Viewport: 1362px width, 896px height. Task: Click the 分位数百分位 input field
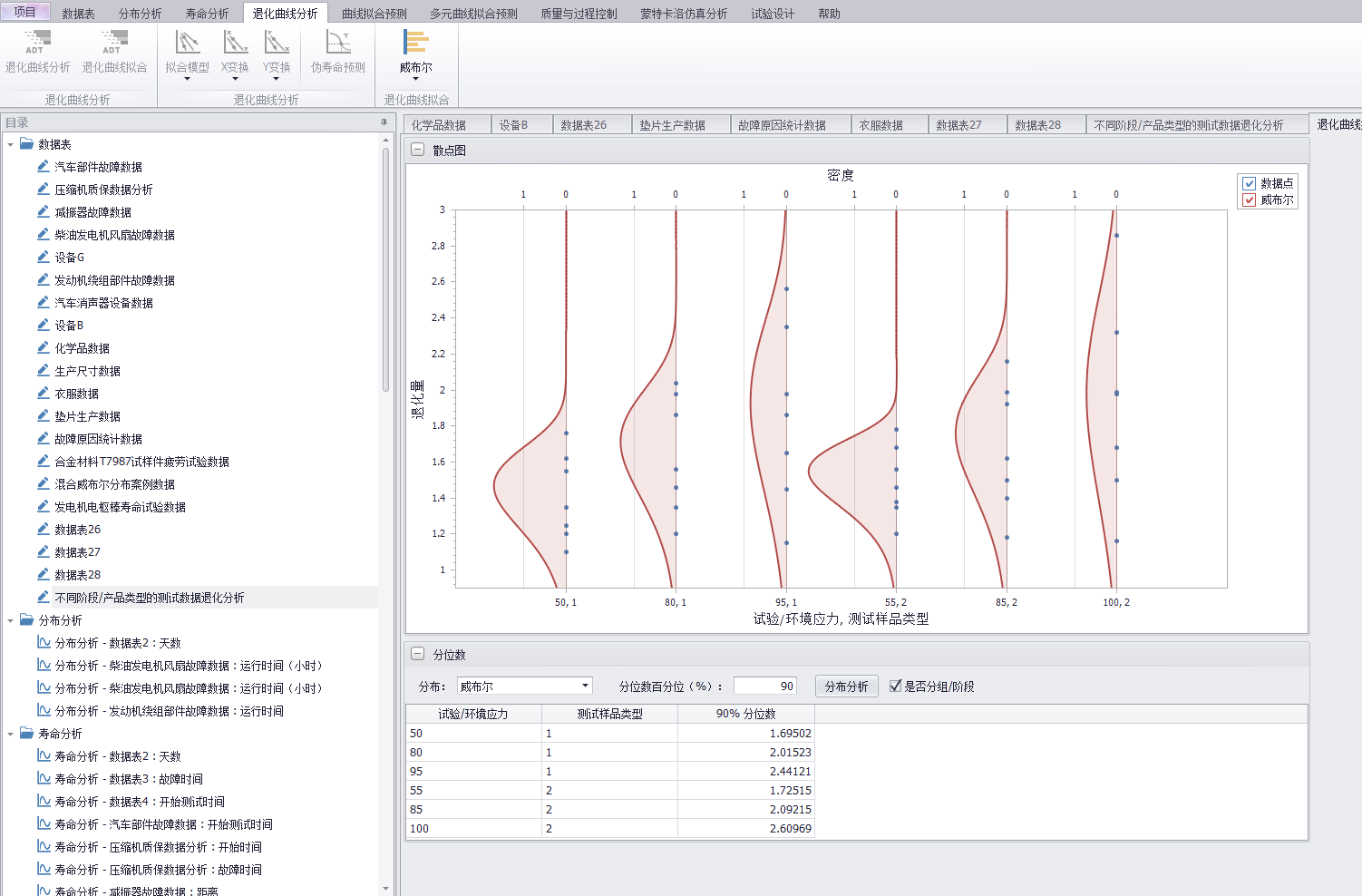pyautogui.click(x=764, y=687)
